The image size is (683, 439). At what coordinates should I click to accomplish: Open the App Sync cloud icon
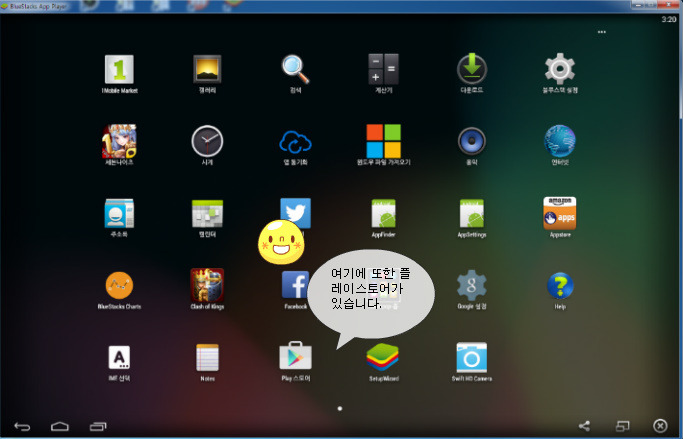(x=295, y=142)
